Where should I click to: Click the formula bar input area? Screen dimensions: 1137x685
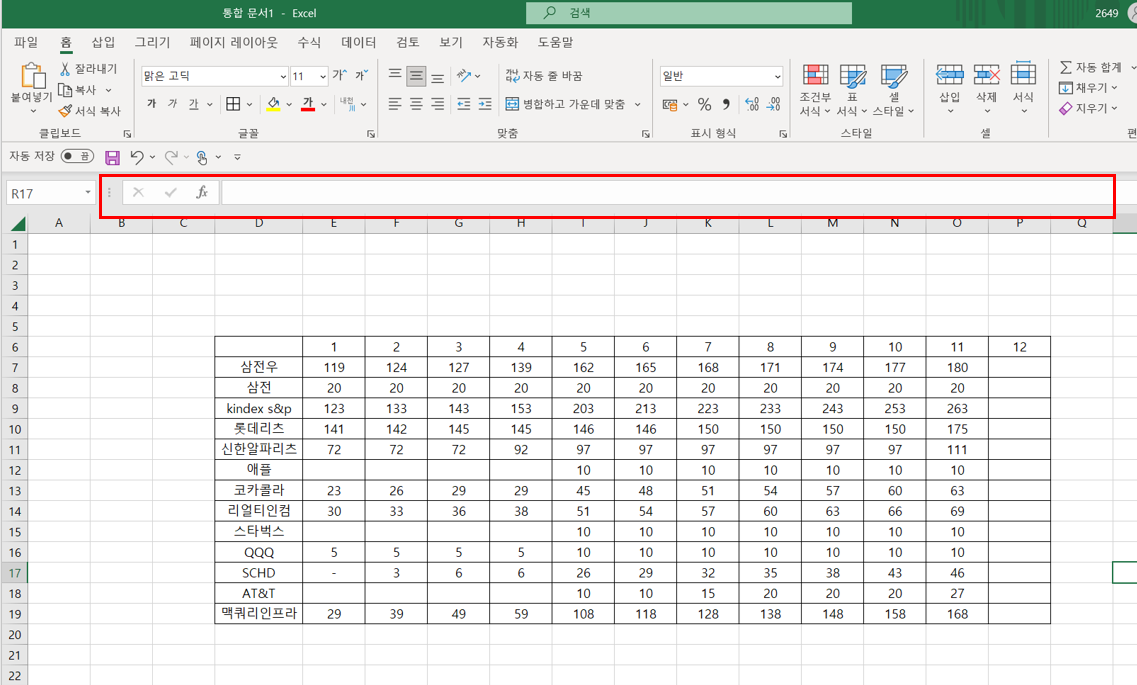(x=667, y=193)
